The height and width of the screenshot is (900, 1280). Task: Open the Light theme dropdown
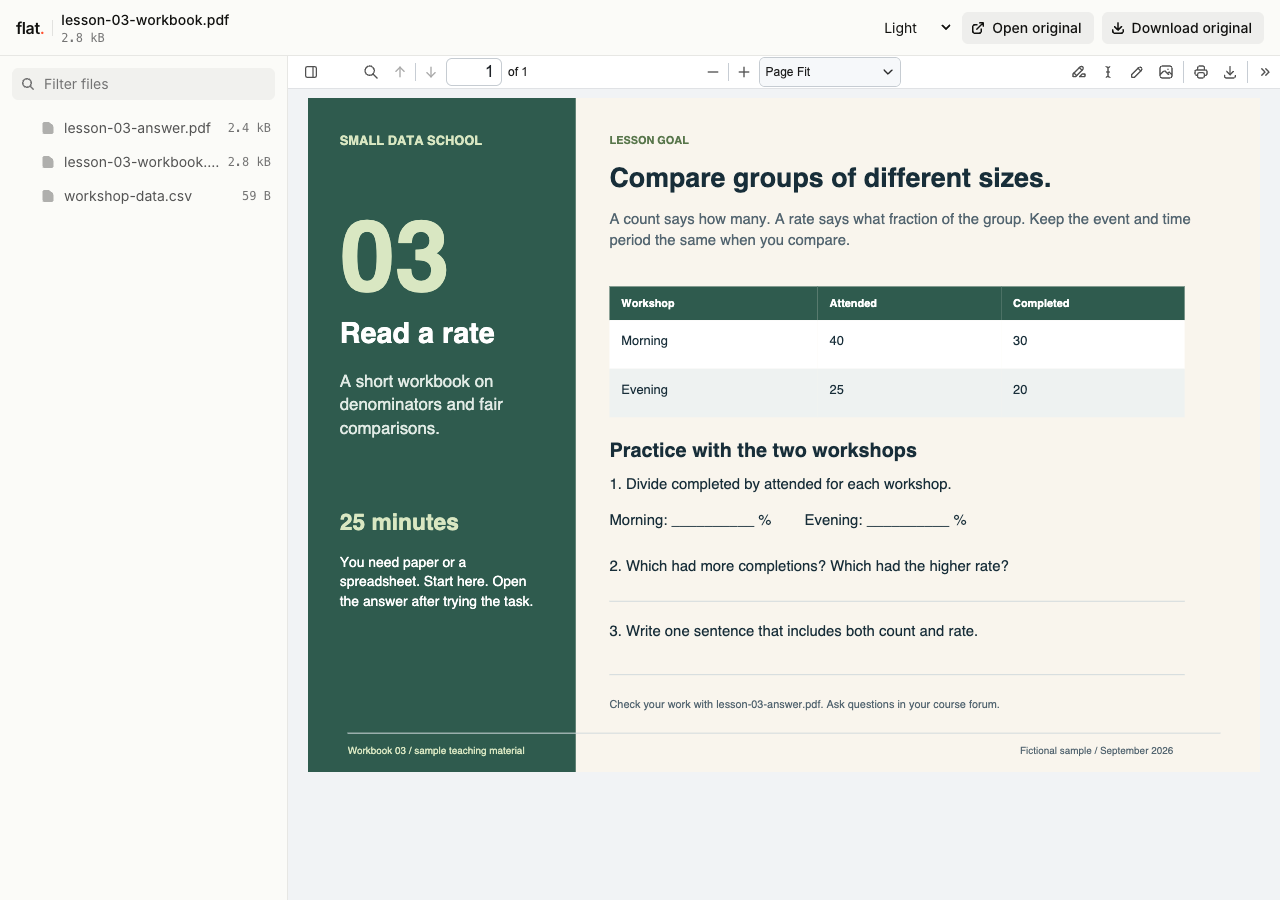(917, 28)
